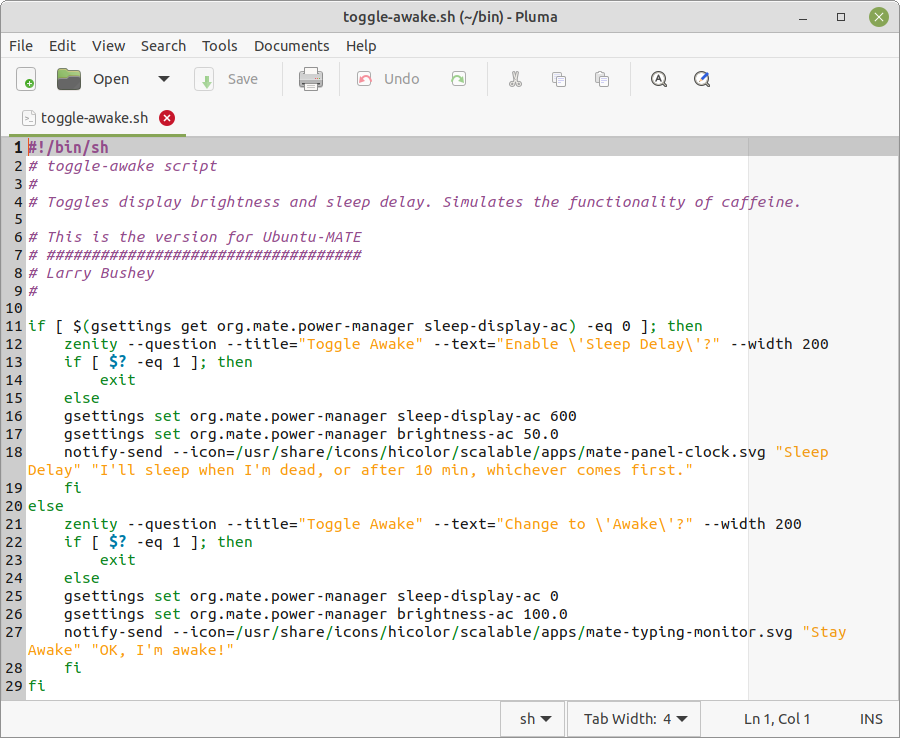Click the Redo icon
The image size is (900, 738).
(459, 79)
